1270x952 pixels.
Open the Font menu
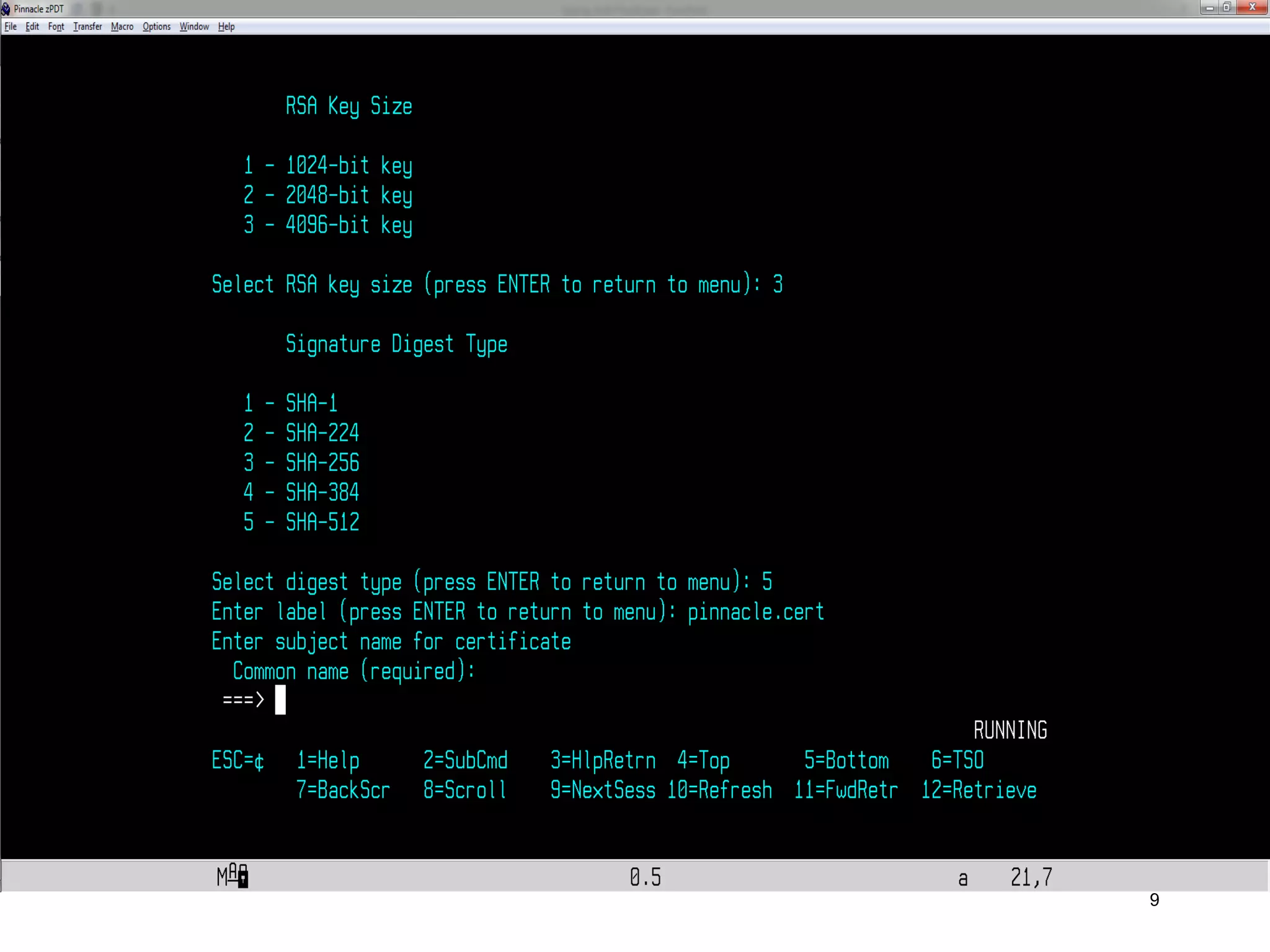(x=56, y=27)
